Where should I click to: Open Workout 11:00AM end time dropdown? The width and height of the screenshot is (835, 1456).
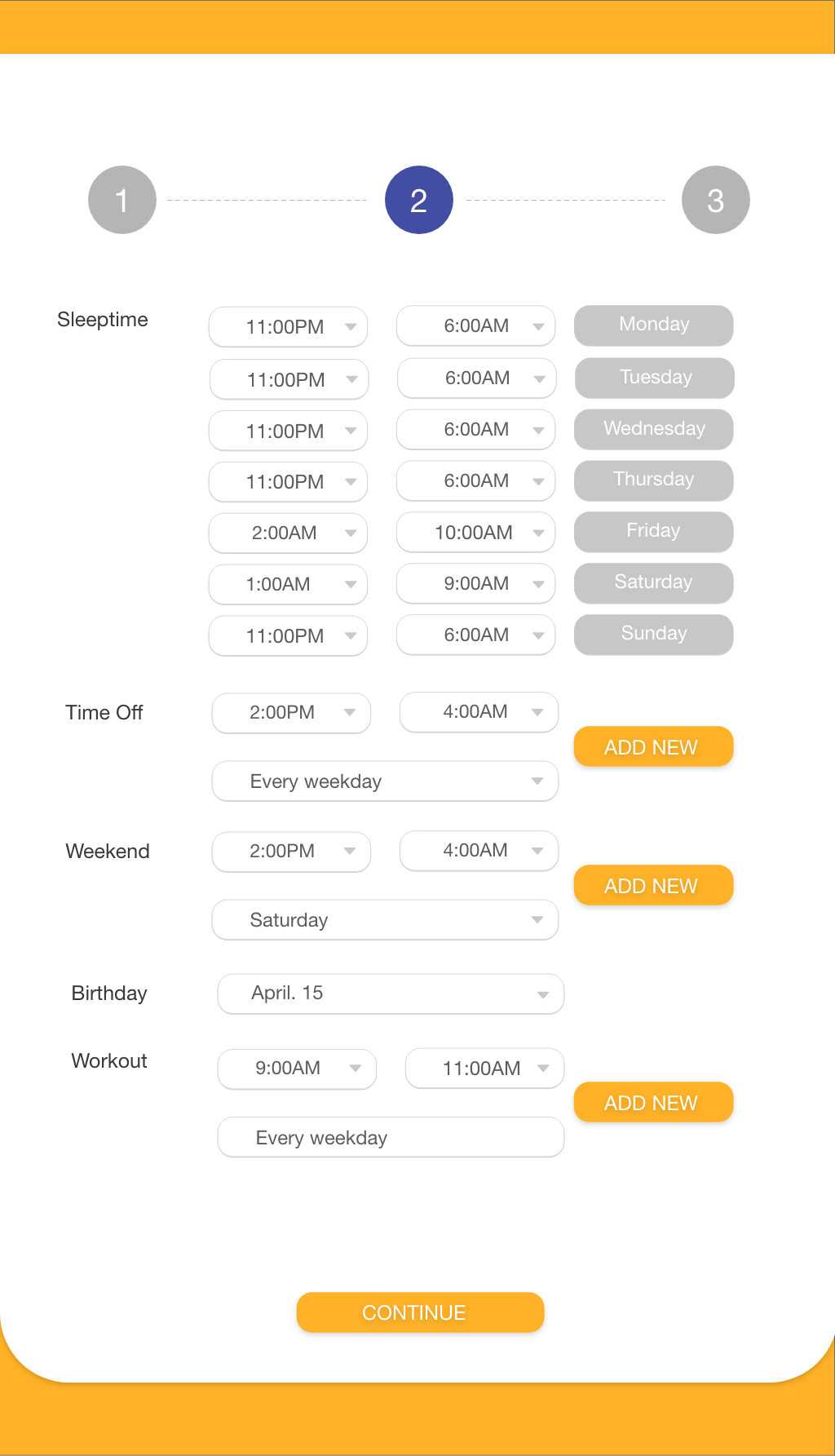pos(484,1069)
